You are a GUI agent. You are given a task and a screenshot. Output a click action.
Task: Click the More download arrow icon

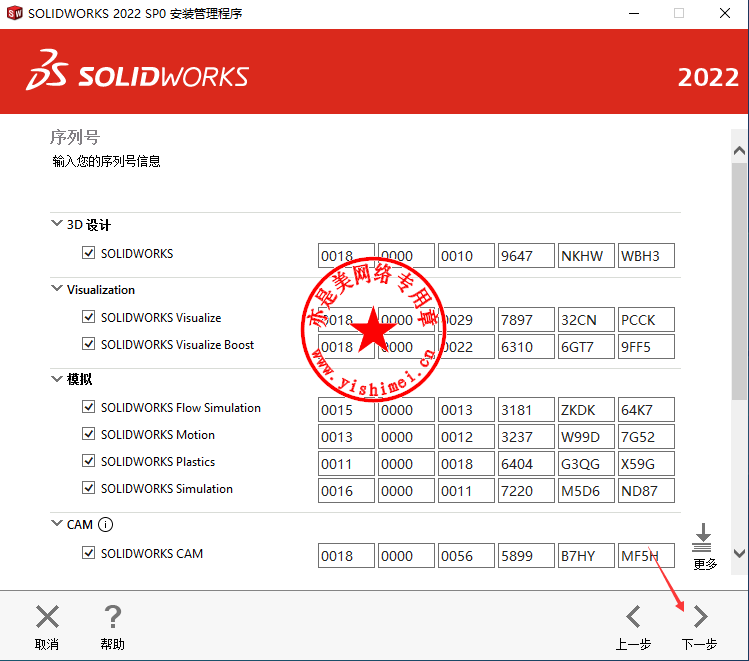click(702, 538)
